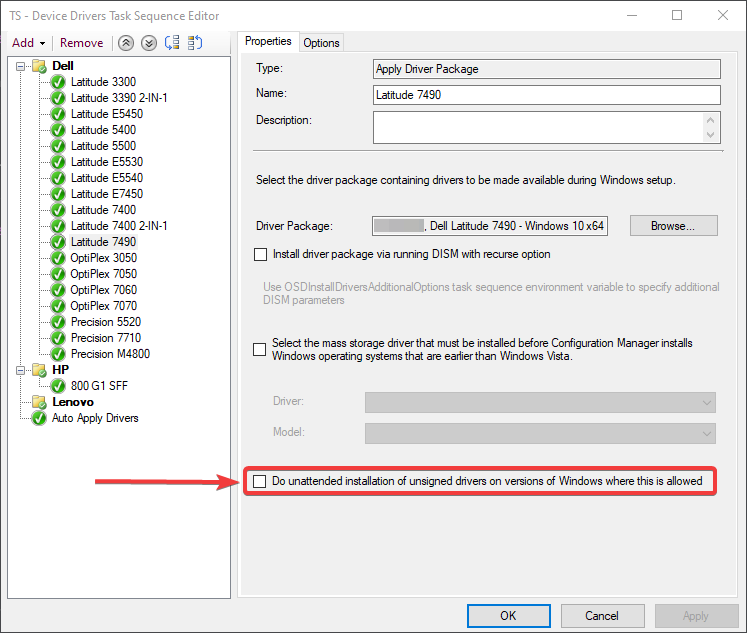This screenshot has width=747, height=633.
Task: Click the greyed-out Apply button
Action: (x=696, y=616)
